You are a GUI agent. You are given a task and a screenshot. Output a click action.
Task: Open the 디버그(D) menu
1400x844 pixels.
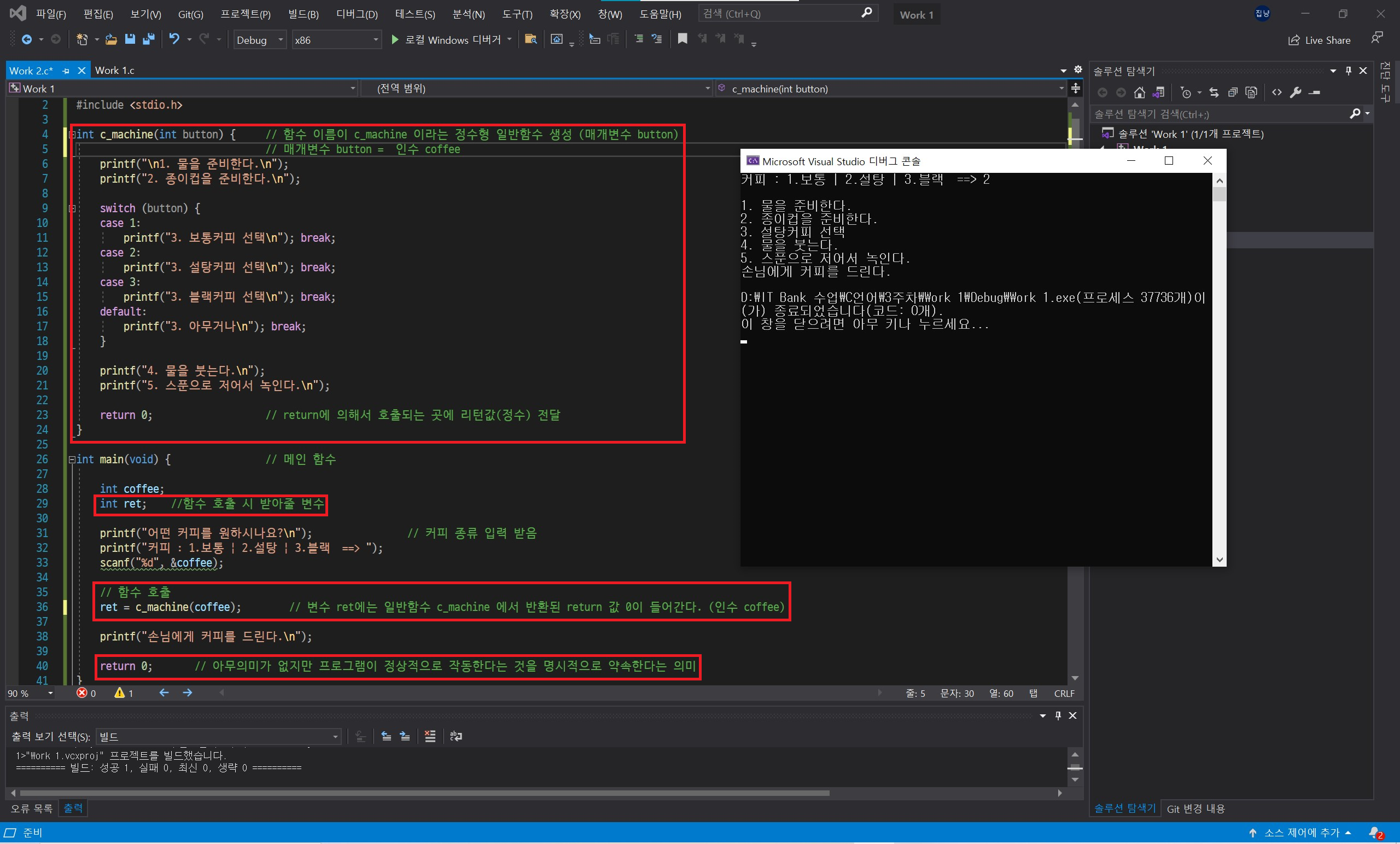coord(356,14)
